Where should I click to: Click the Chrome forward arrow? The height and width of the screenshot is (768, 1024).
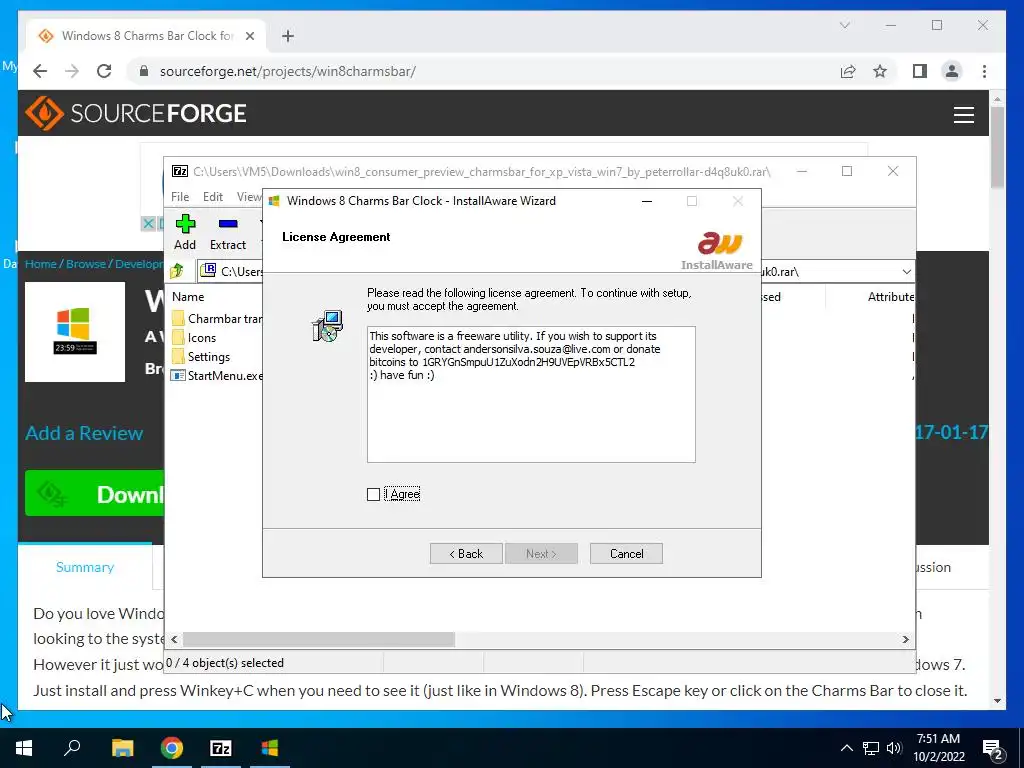coord(72,71)
